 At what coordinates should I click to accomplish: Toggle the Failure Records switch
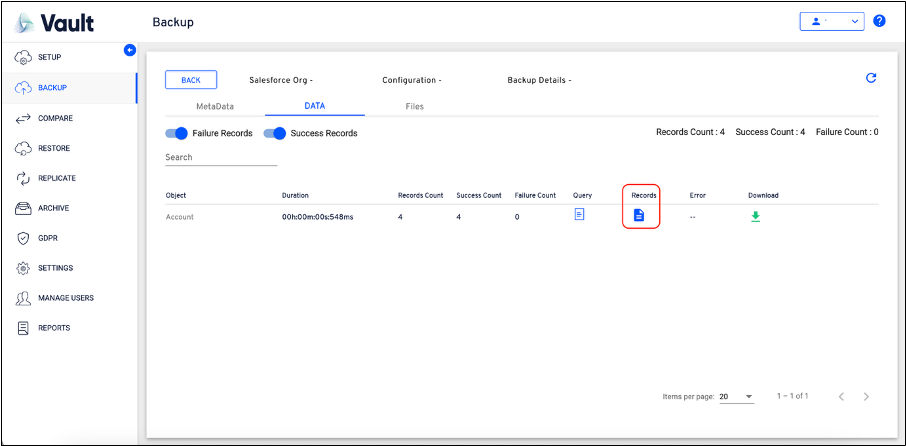[176, 133]
